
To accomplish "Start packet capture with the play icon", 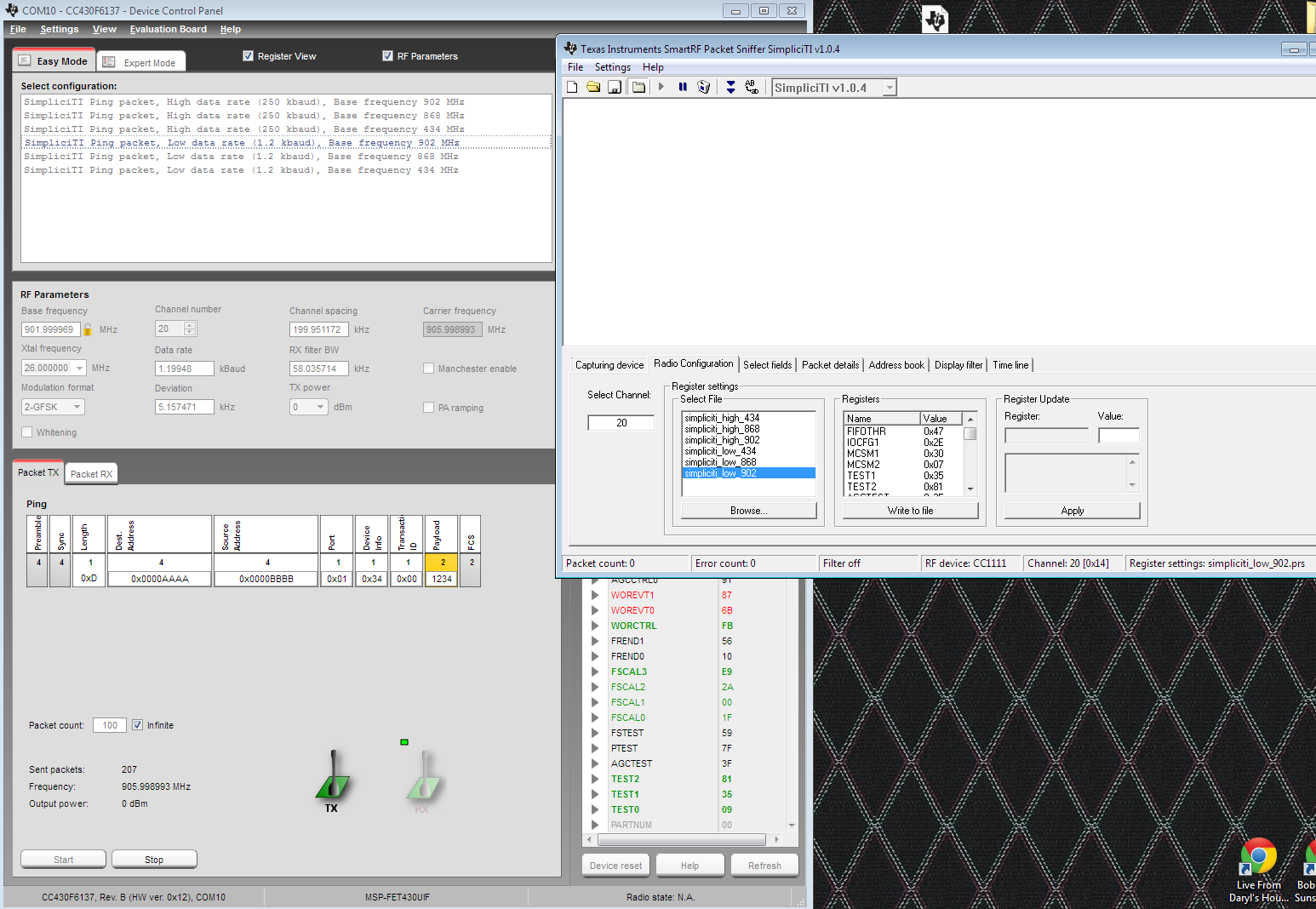I will 661,87.
